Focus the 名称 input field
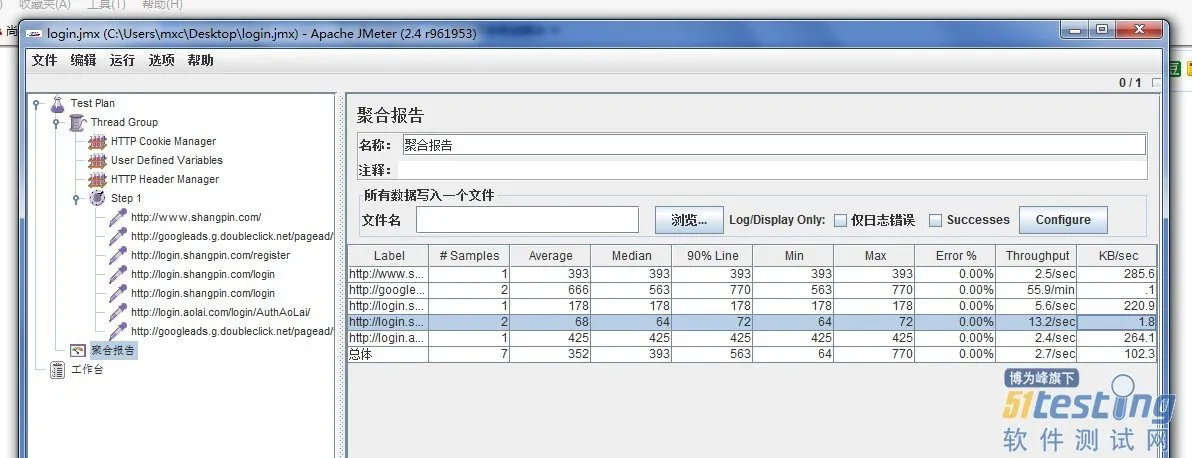This screenshot has width=1192, height=458. point(774,145)
